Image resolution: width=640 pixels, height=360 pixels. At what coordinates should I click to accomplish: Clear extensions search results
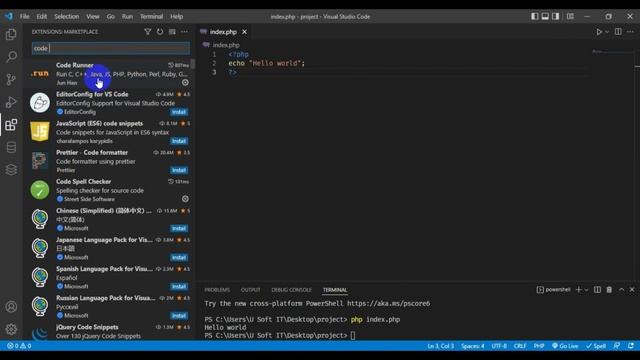pos(172,32)
